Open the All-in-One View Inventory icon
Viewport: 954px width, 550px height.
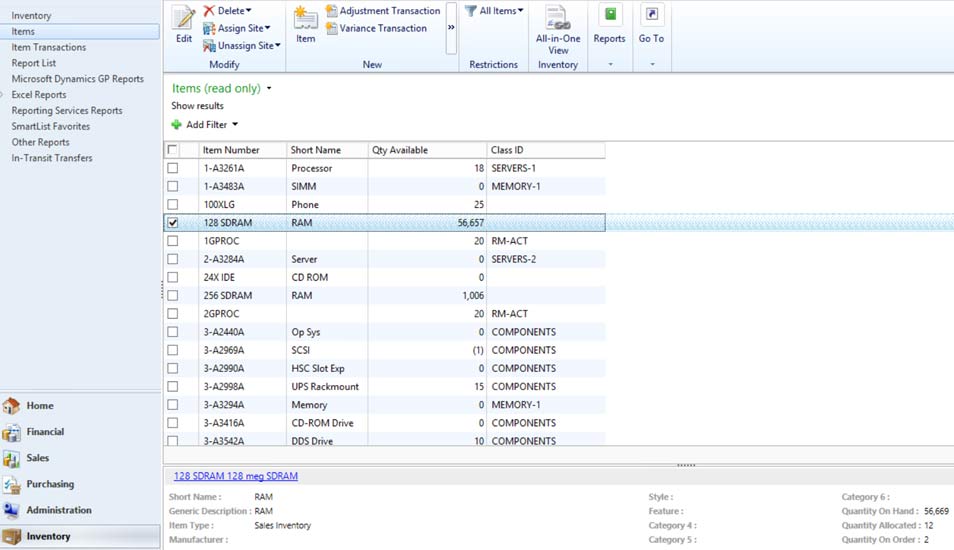pos(557,17)
